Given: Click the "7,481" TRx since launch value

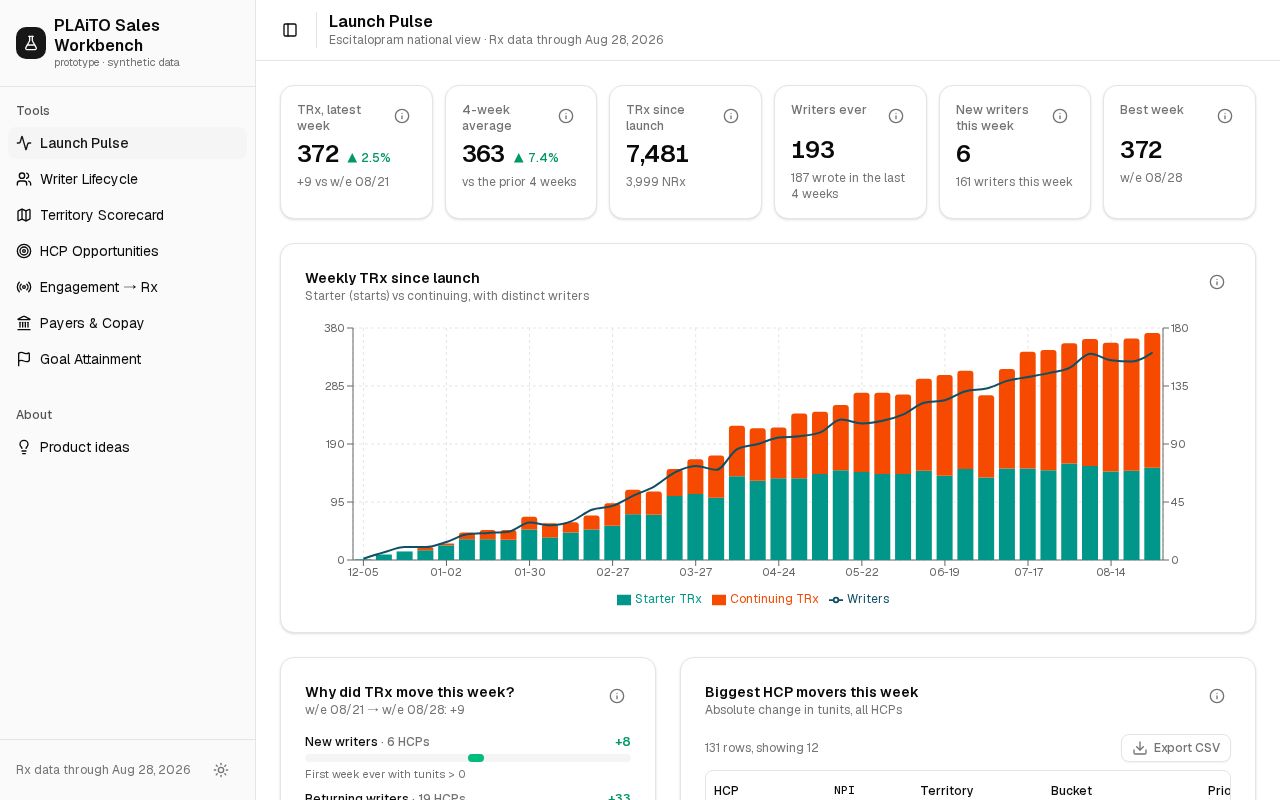Looking at the screenshot, I should (x=657, y=154).
